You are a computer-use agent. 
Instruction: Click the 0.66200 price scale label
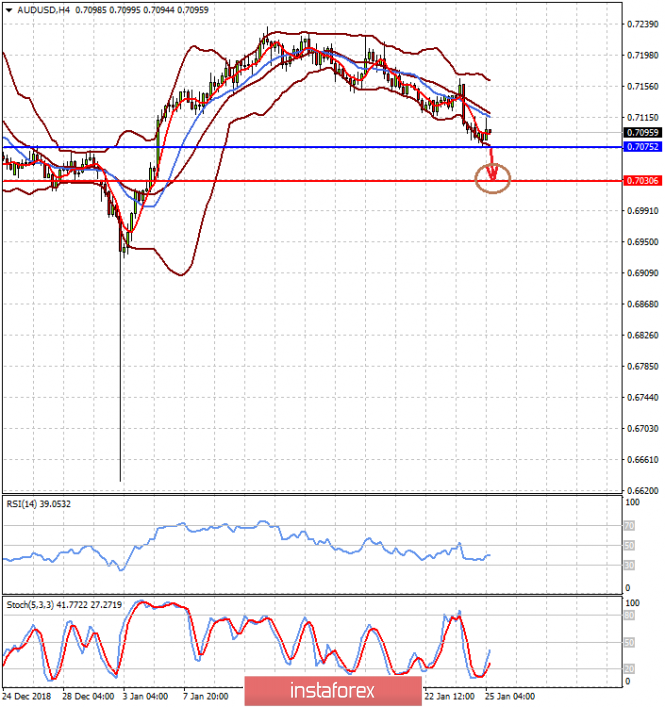pyautogui.click(x=641, y=490)
